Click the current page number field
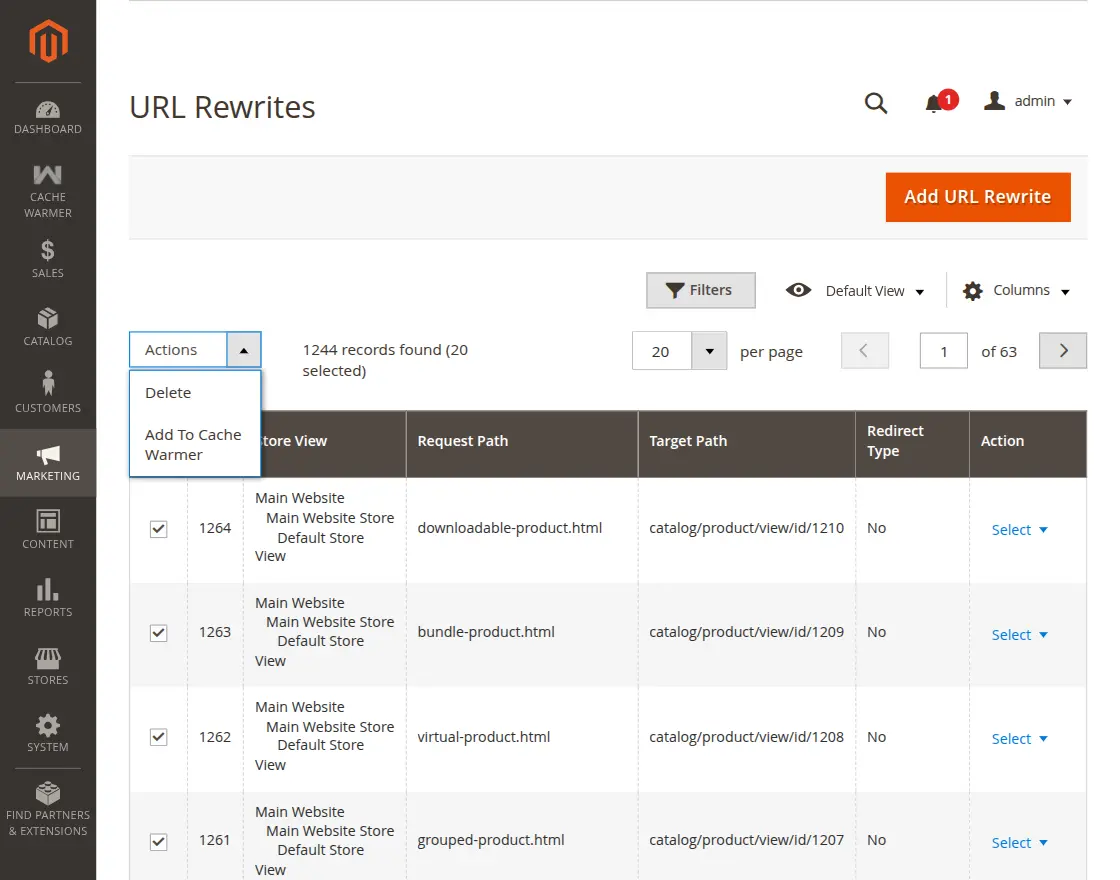The image size is (1120, 880). (943, 351)
